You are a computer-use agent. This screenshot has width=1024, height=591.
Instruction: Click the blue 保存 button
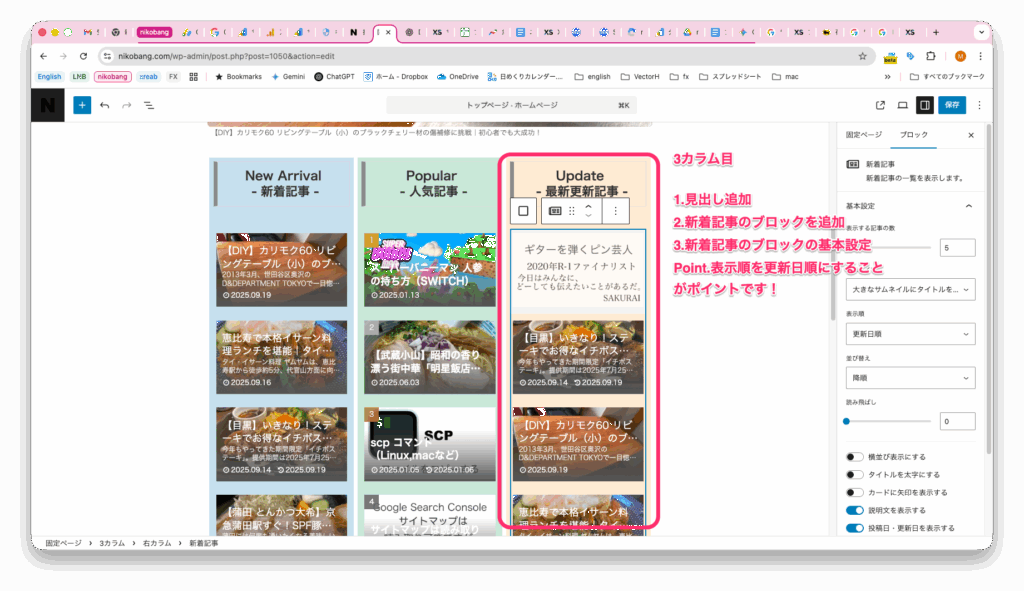click(x=953, y=105)
